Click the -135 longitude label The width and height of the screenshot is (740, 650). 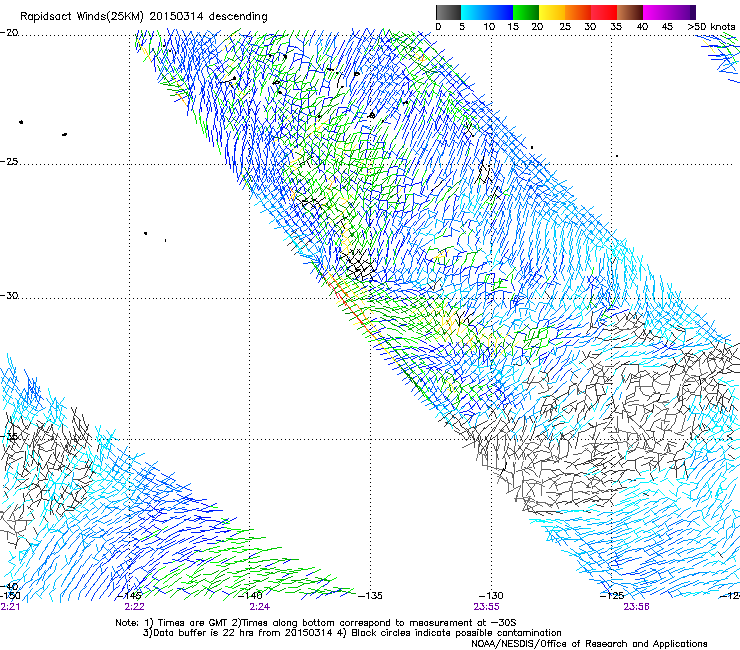tap(370, 596)
